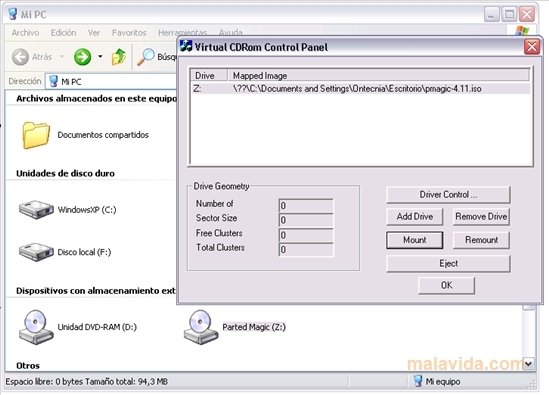Select the Parted Magic (Z:) drive icon

coord(201,327)
